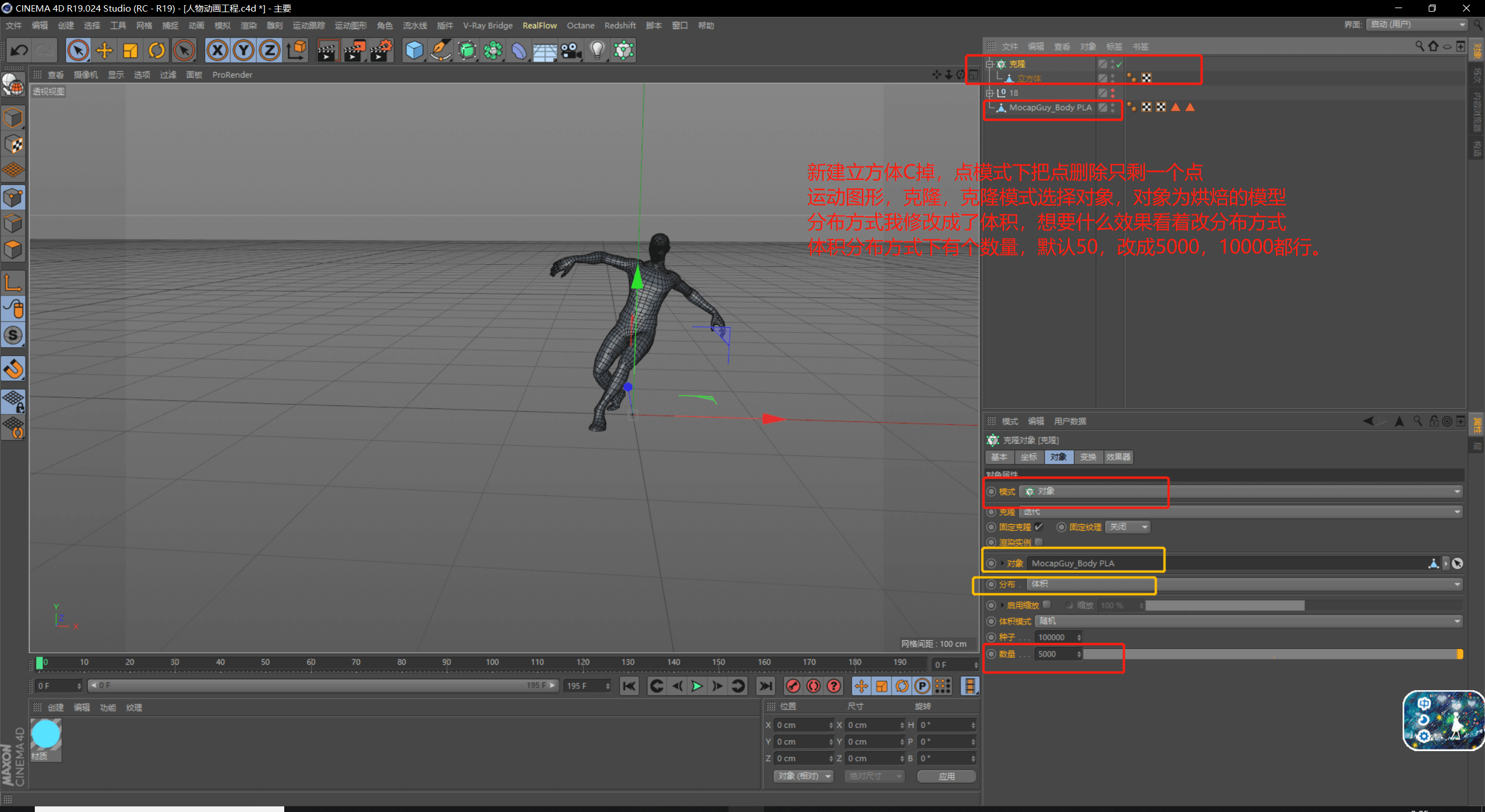Viewport: 1485px width, 812px height.
Task: Add a Camera object
Action: click(571, 50)
